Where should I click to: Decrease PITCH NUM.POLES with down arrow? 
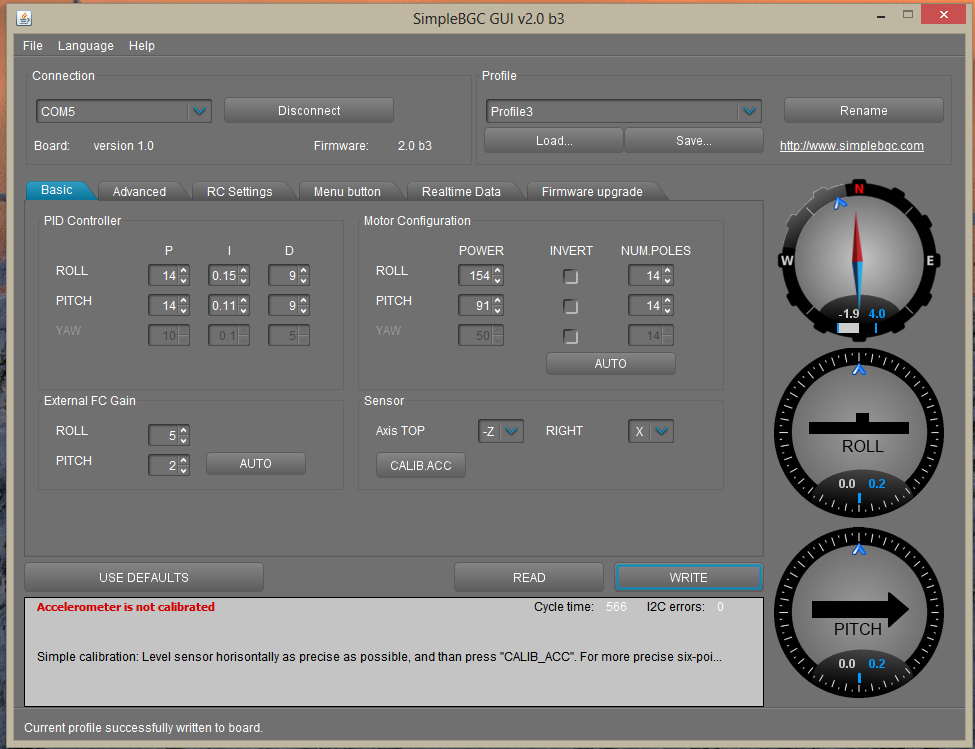(x=667, y=310)
